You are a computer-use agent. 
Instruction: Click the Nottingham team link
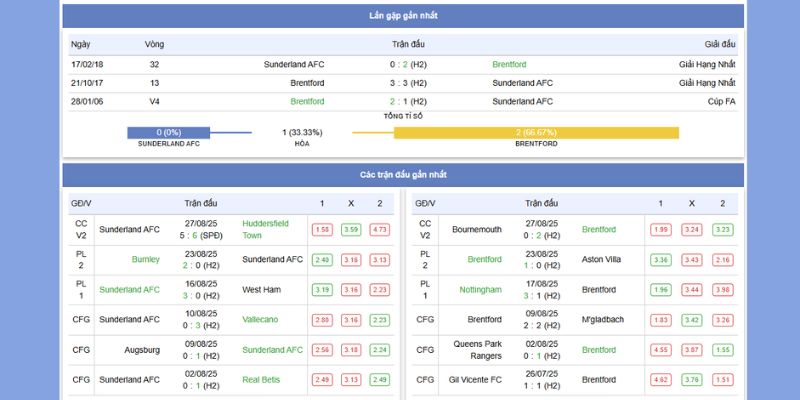pyautogui.click(x=481, y=289)
